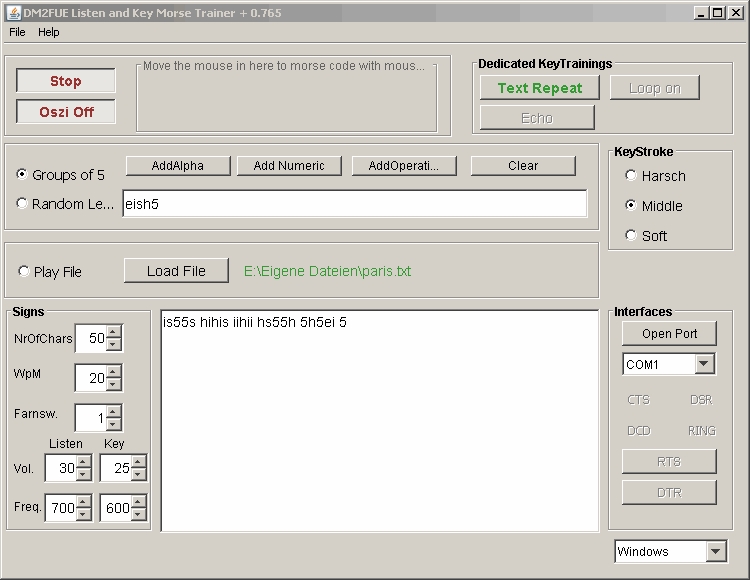The height and width of the screenshot is (580, 750).
Task: Increase Key frequency with up arrow
Action: (138, 501)
